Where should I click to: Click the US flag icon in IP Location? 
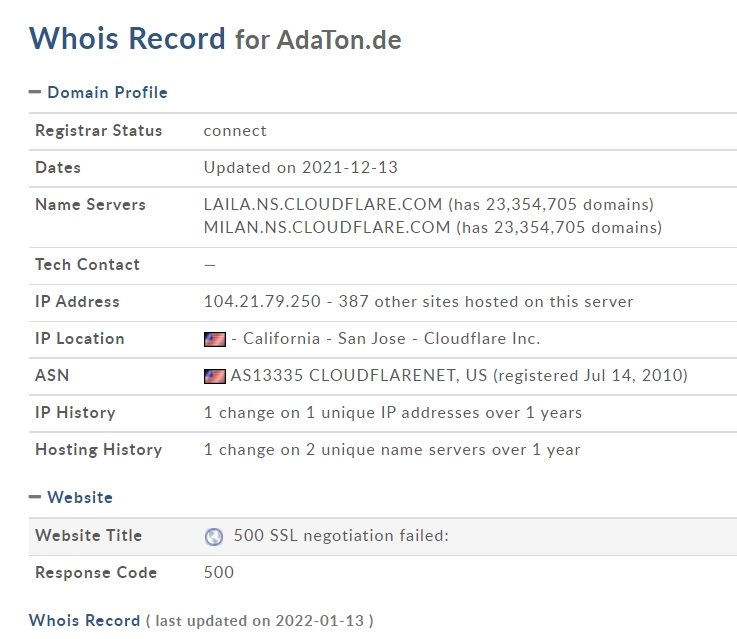(215, 339)
